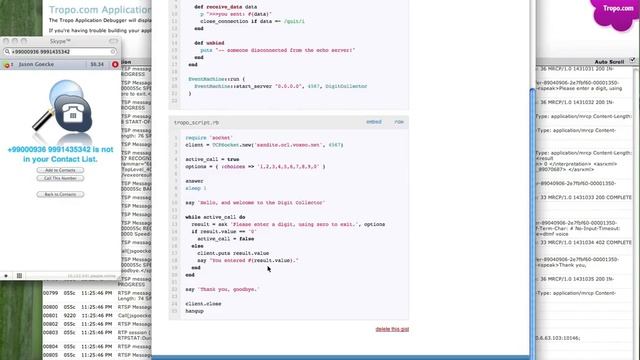The width and height of the screenshot is (640, 360).
Task: Click the purple Tropo.com logo
Action: [615, 14]
